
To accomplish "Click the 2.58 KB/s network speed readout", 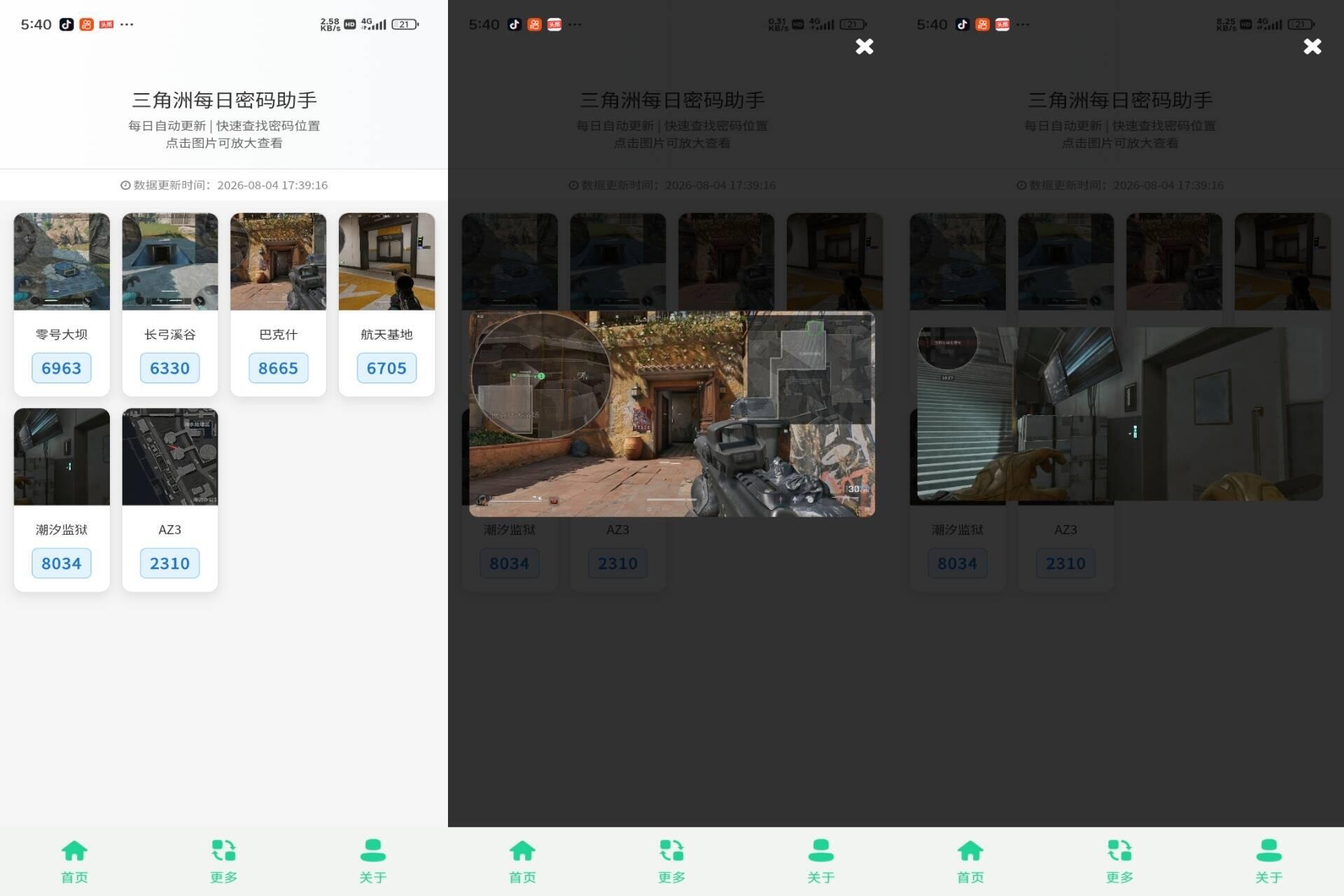I will click(330, 24).
